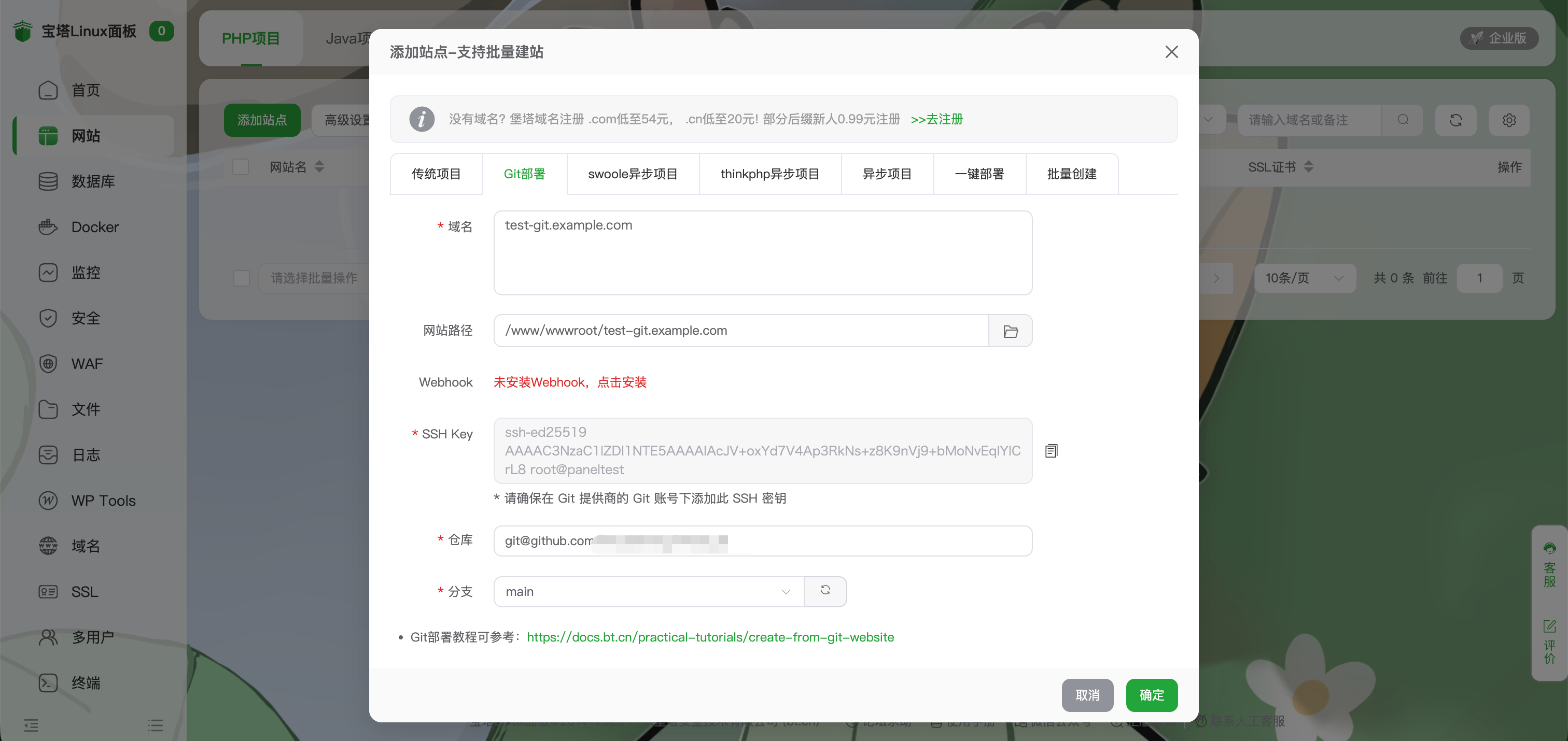Copy the SSH Key using copy icon

click(x=1051, y=450)
